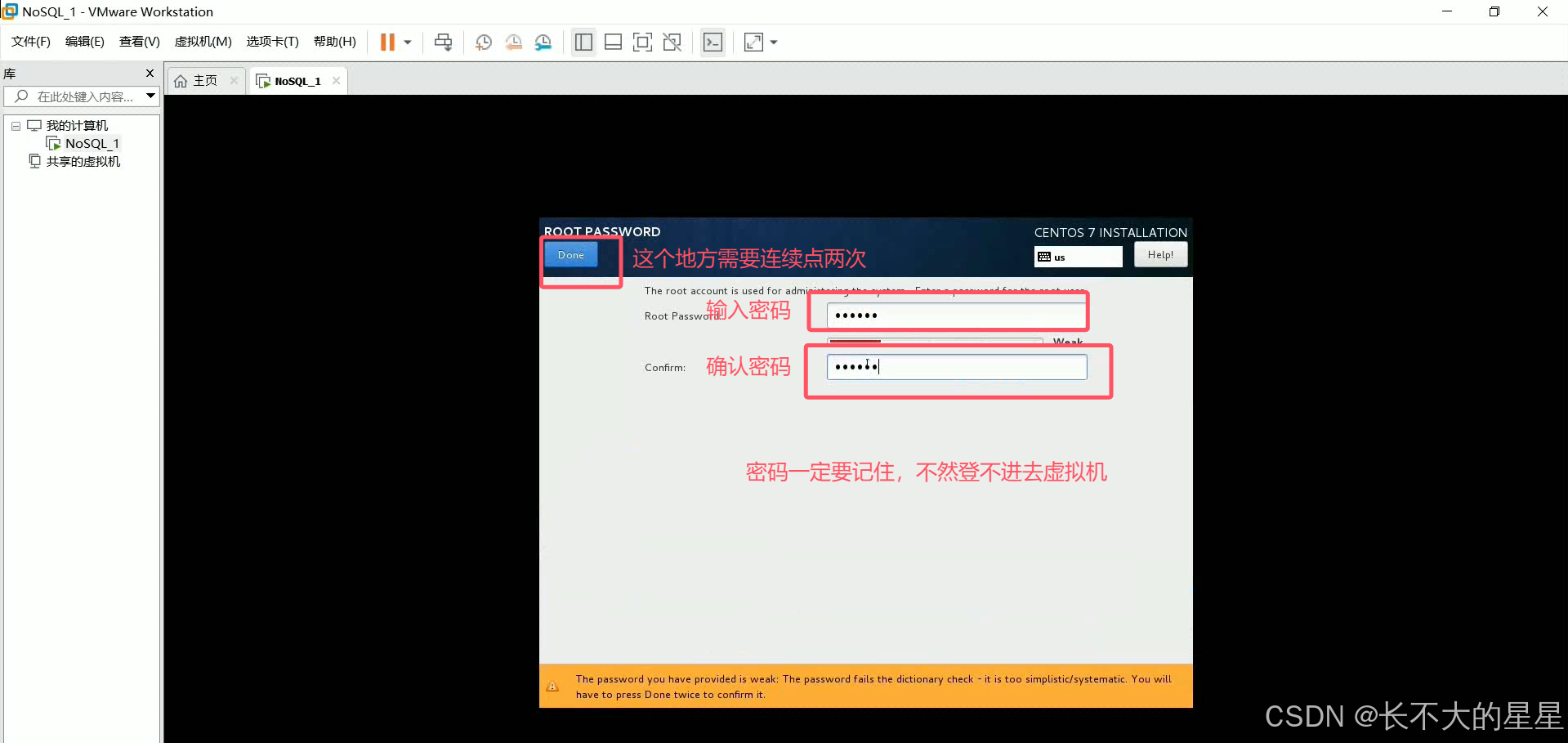Click the VMware Workstation title bar icon

click(10, 11)
